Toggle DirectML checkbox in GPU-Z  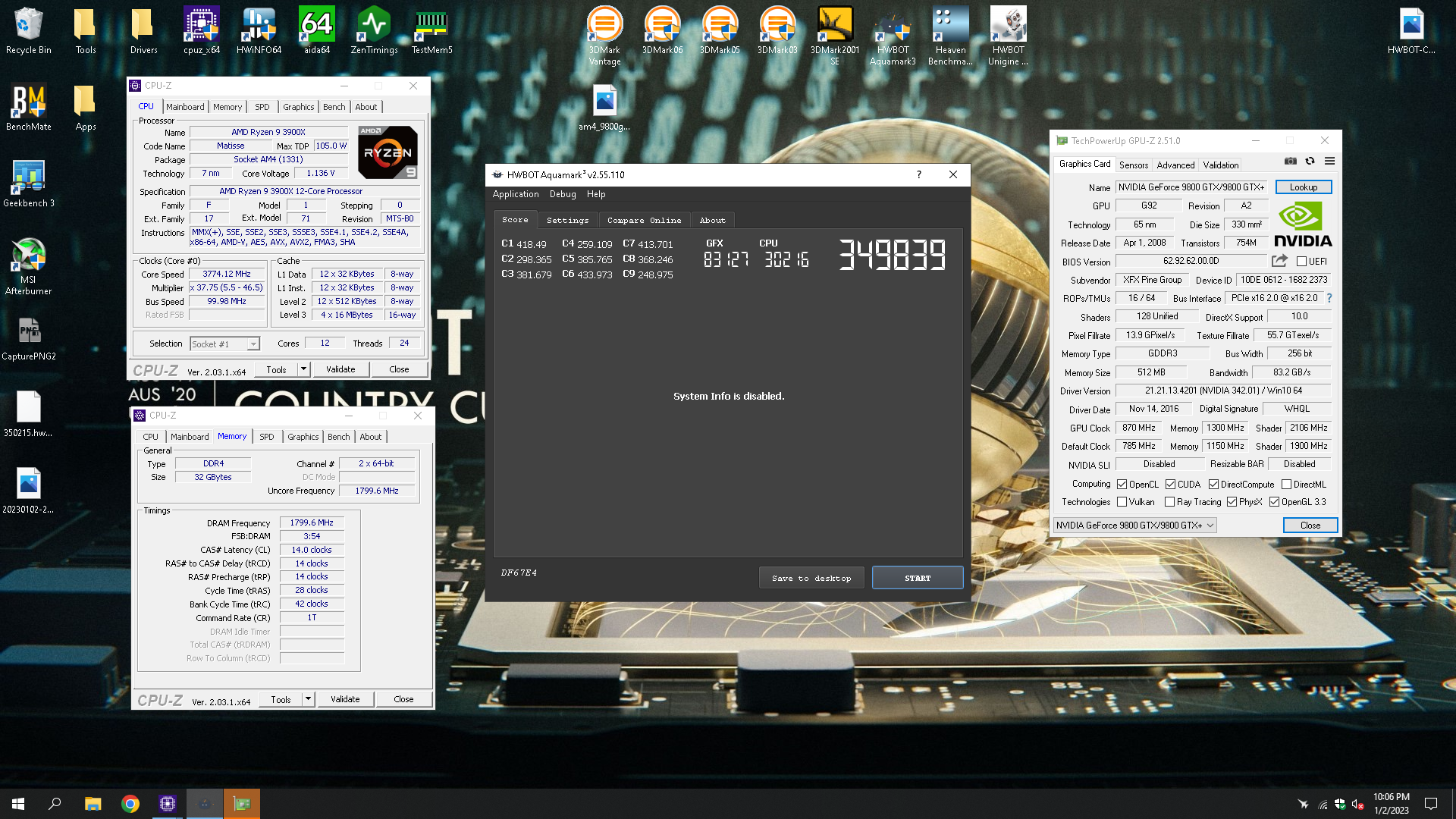point(1287,485)
